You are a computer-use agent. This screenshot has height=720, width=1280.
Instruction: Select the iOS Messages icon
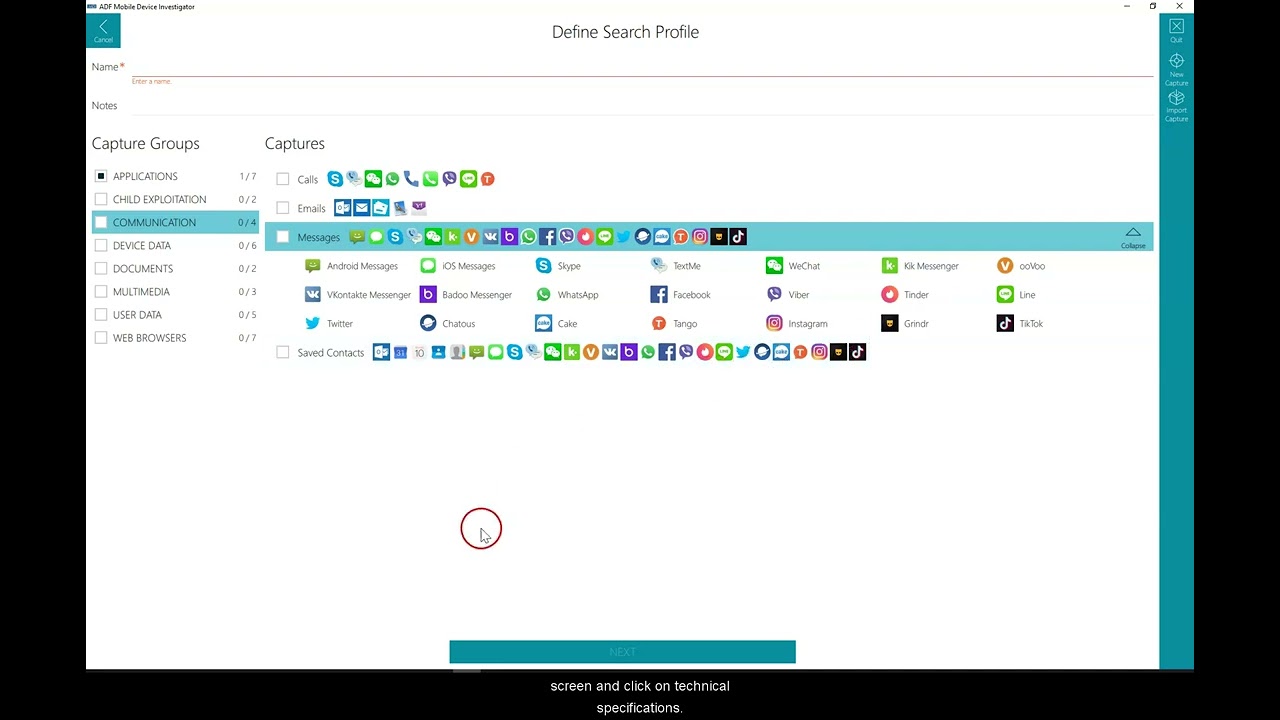[428, 266]
